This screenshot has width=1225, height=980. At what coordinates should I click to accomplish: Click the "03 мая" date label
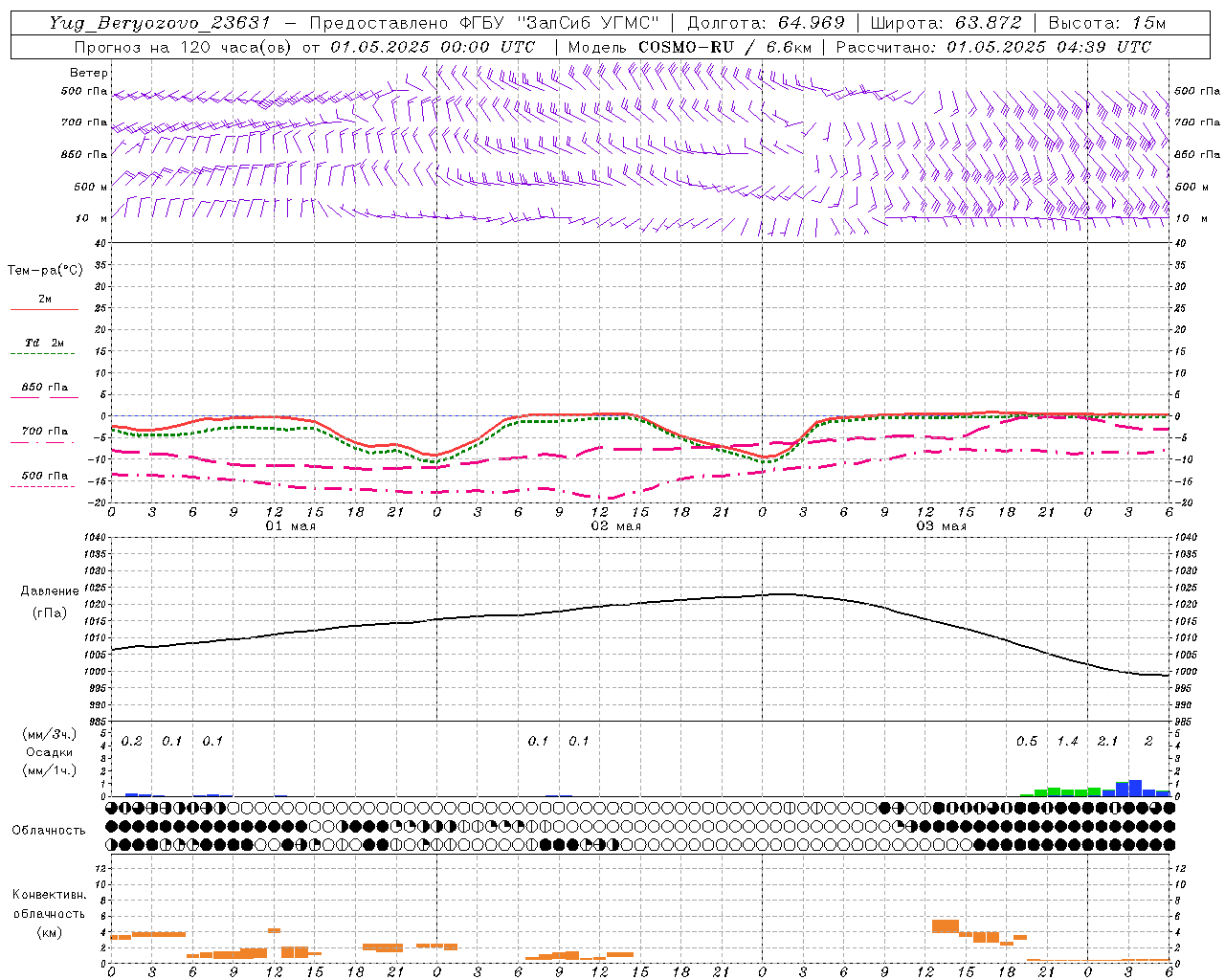(x=942, y=526)
